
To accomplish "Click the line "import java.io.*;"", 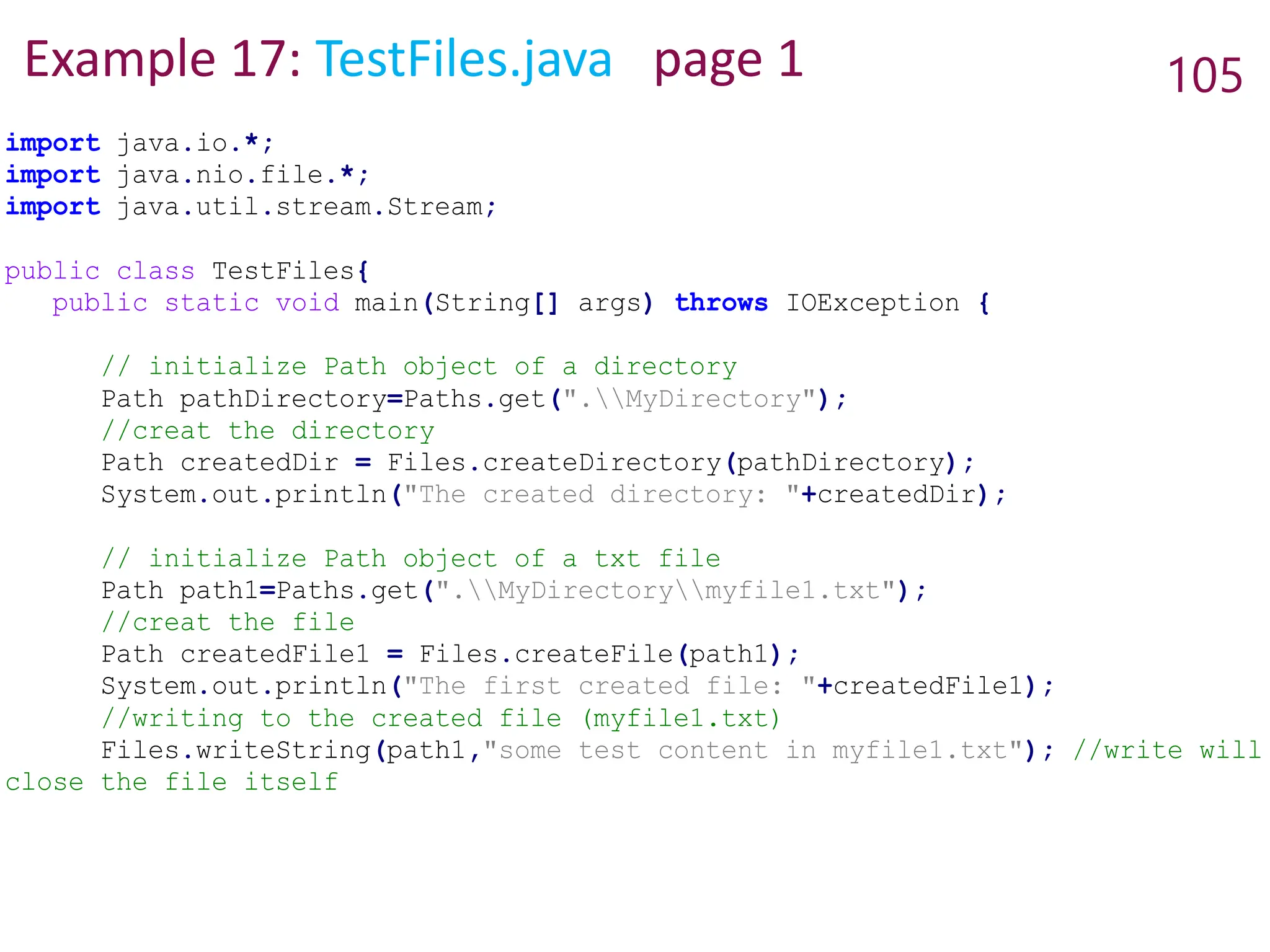I will click(x=140, y=143).
